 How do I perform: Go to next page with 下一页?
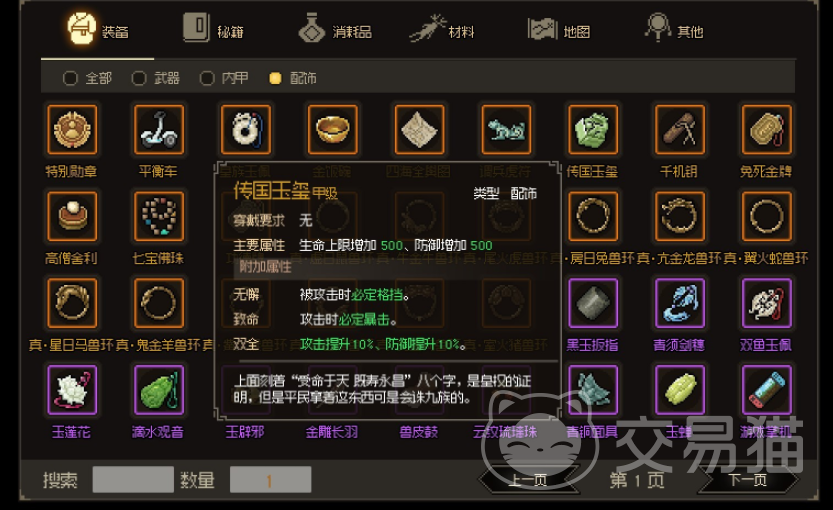pos(747,480)
